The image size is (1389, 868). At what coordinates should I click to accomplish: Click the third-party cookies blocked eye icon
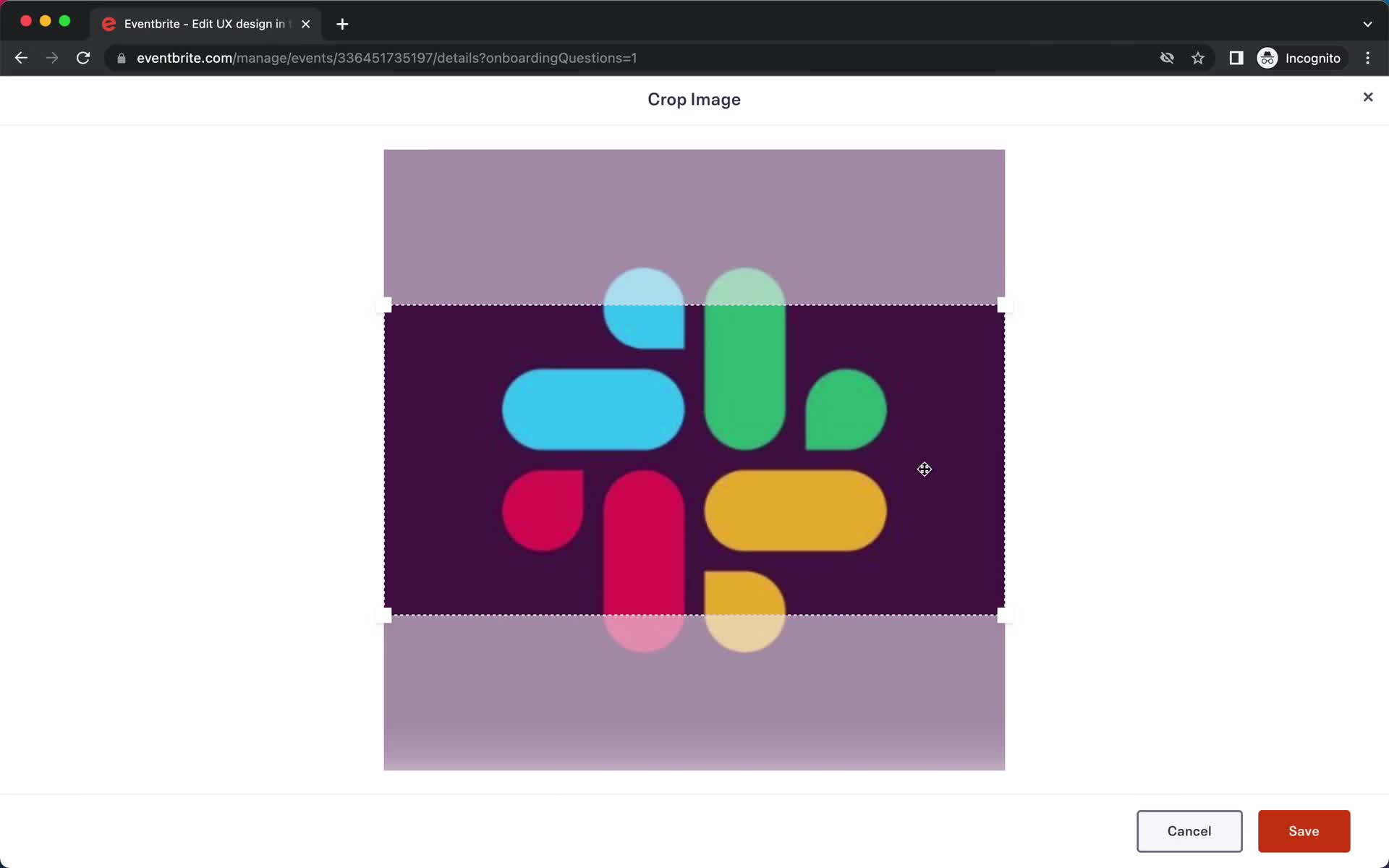tap(1167, 58)
